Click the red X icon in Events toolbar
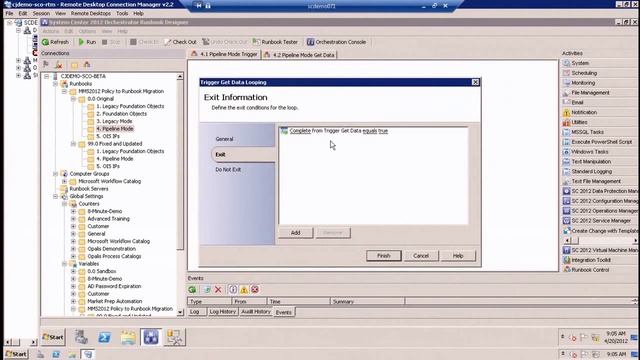640x360 pixels. [218, 289]
